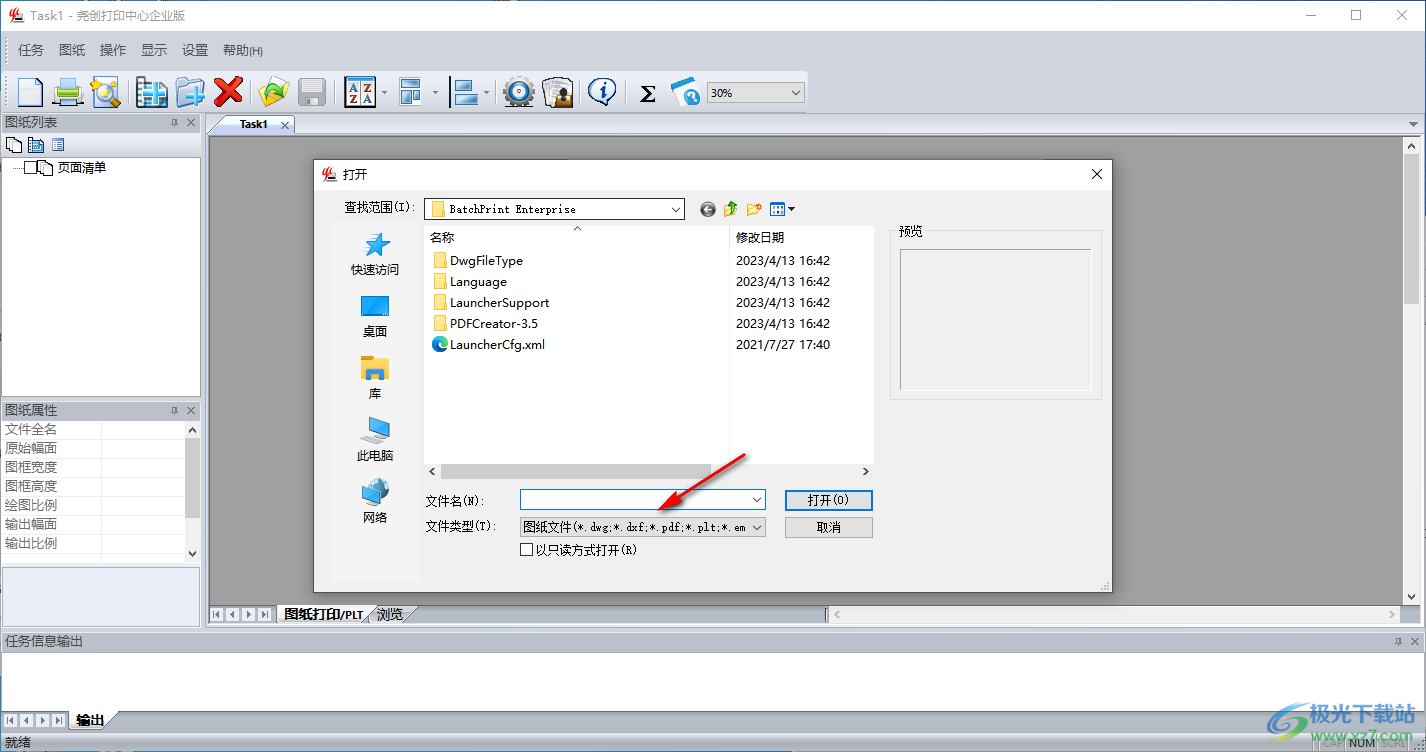Click the red X delete icon
1426x752 pixels.
229,92
